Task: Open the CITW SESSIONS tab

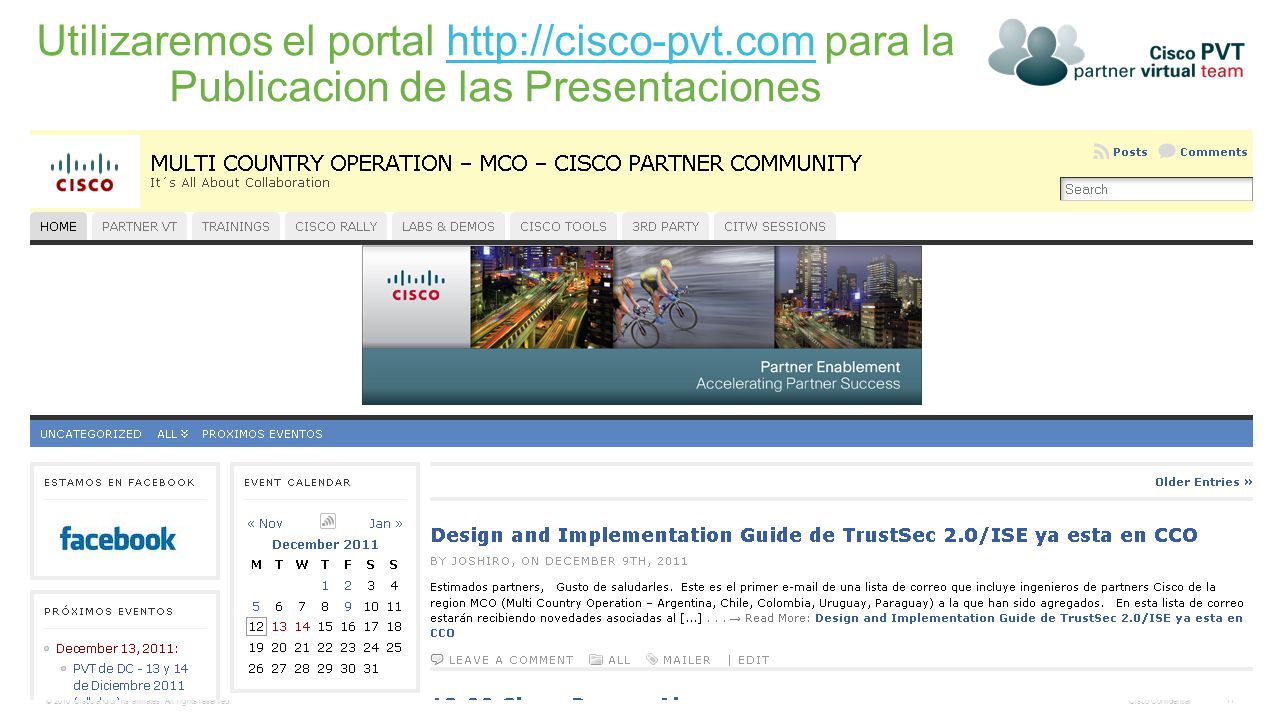Action: pos(775,227)
